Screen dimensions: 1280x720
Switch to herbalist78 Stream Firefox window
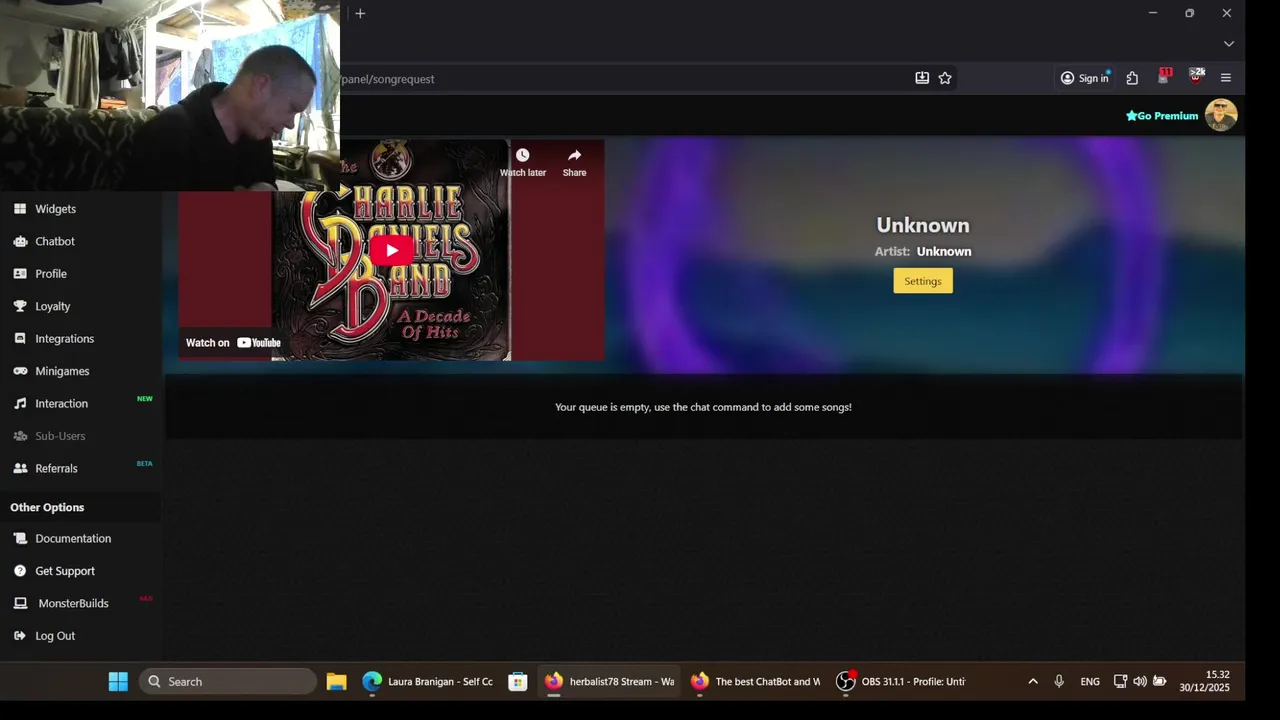610,682
